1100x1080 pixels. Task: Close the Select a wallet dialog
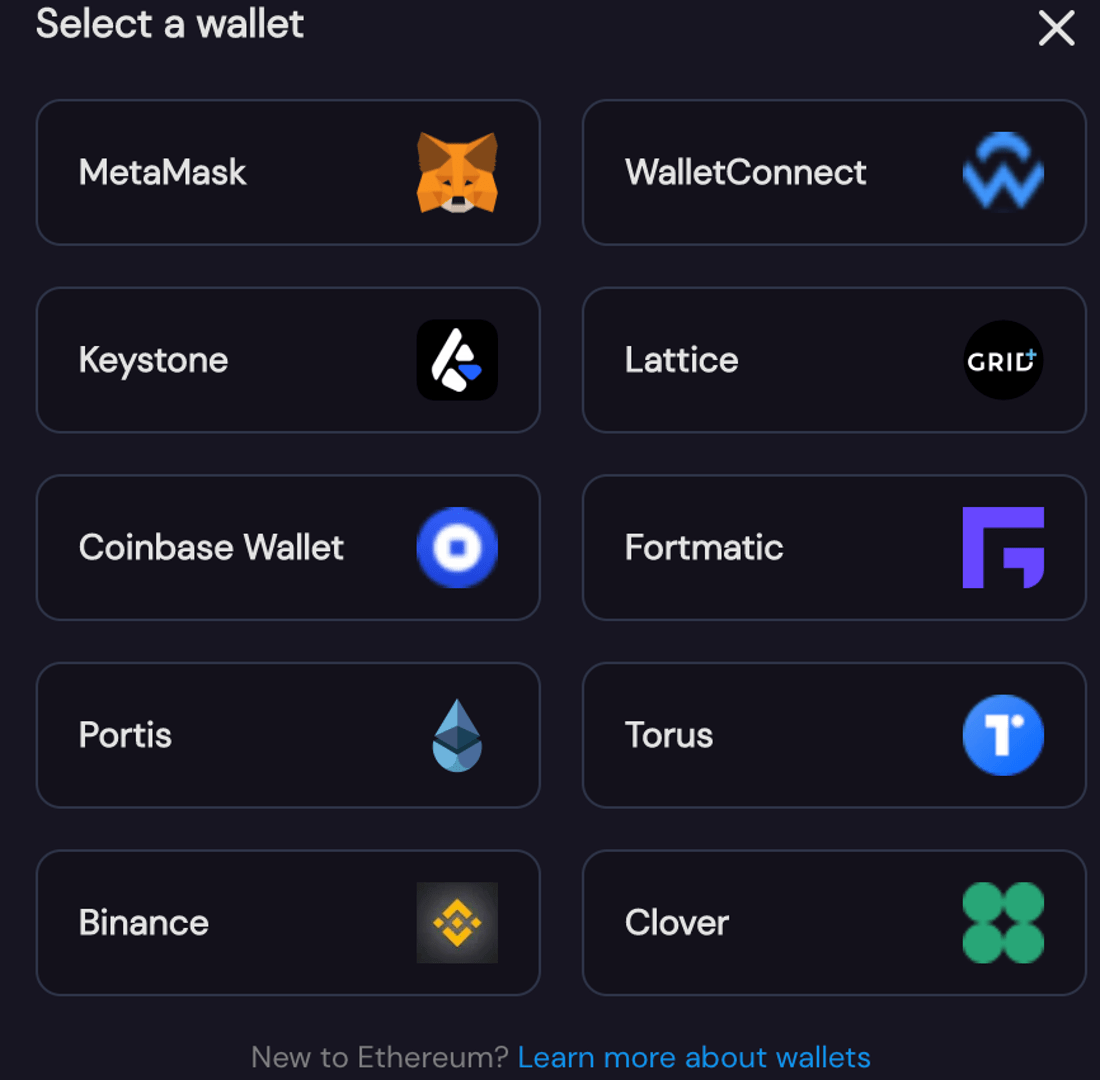coord(1056,29)
